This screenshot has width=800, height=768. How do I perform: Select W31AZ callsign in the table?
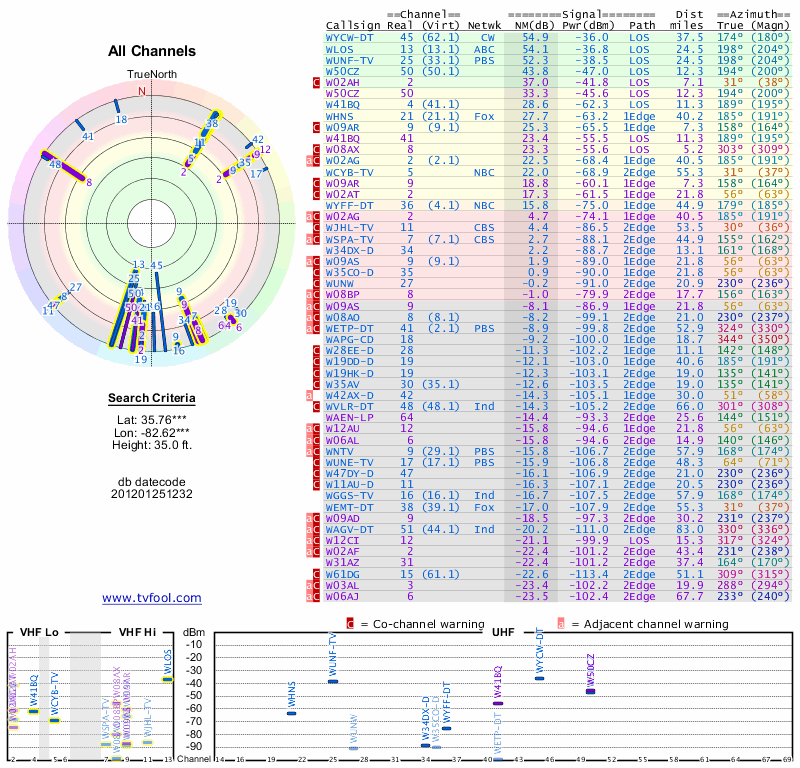tap(342, 562)
